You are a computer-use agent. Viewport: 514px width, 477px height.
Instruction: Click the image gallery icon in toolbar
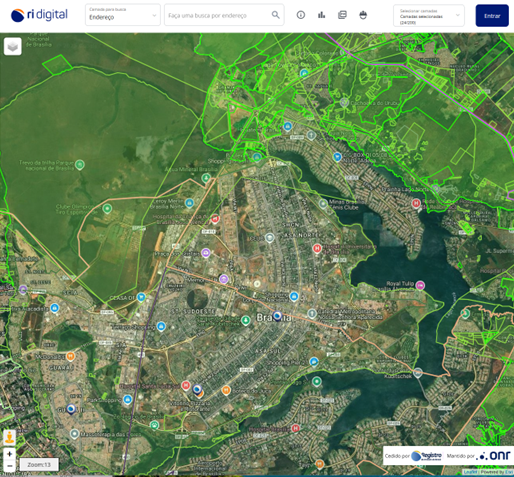point(342,15)
